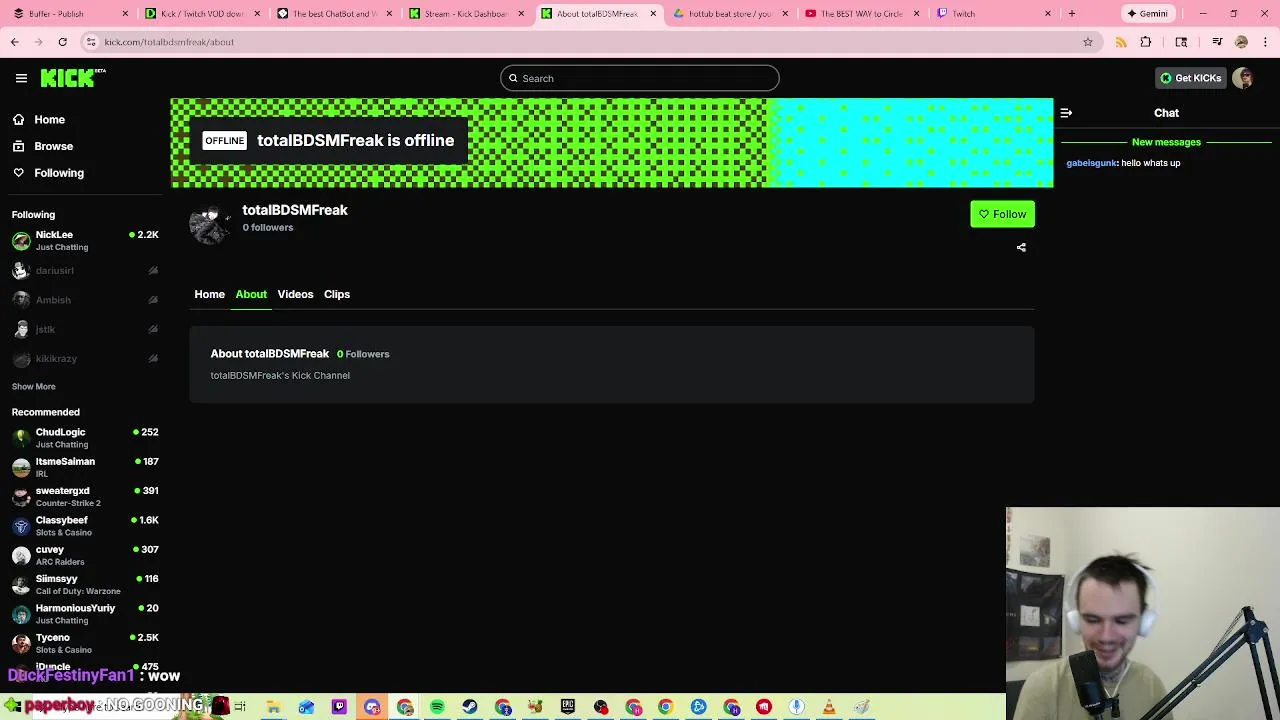This screenshot has width=1280, height=720.
Task: Close the About totalBDSMFreak browser tab
Action: (x=653, y=13)
